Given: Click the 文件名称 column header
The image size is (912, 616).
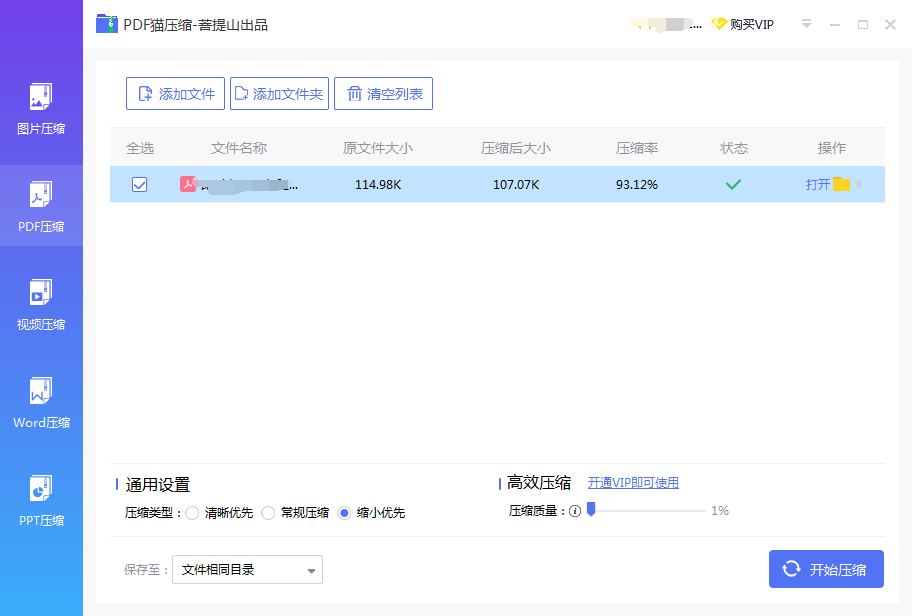Looking at the screenshot, I should tap(238, 148).
